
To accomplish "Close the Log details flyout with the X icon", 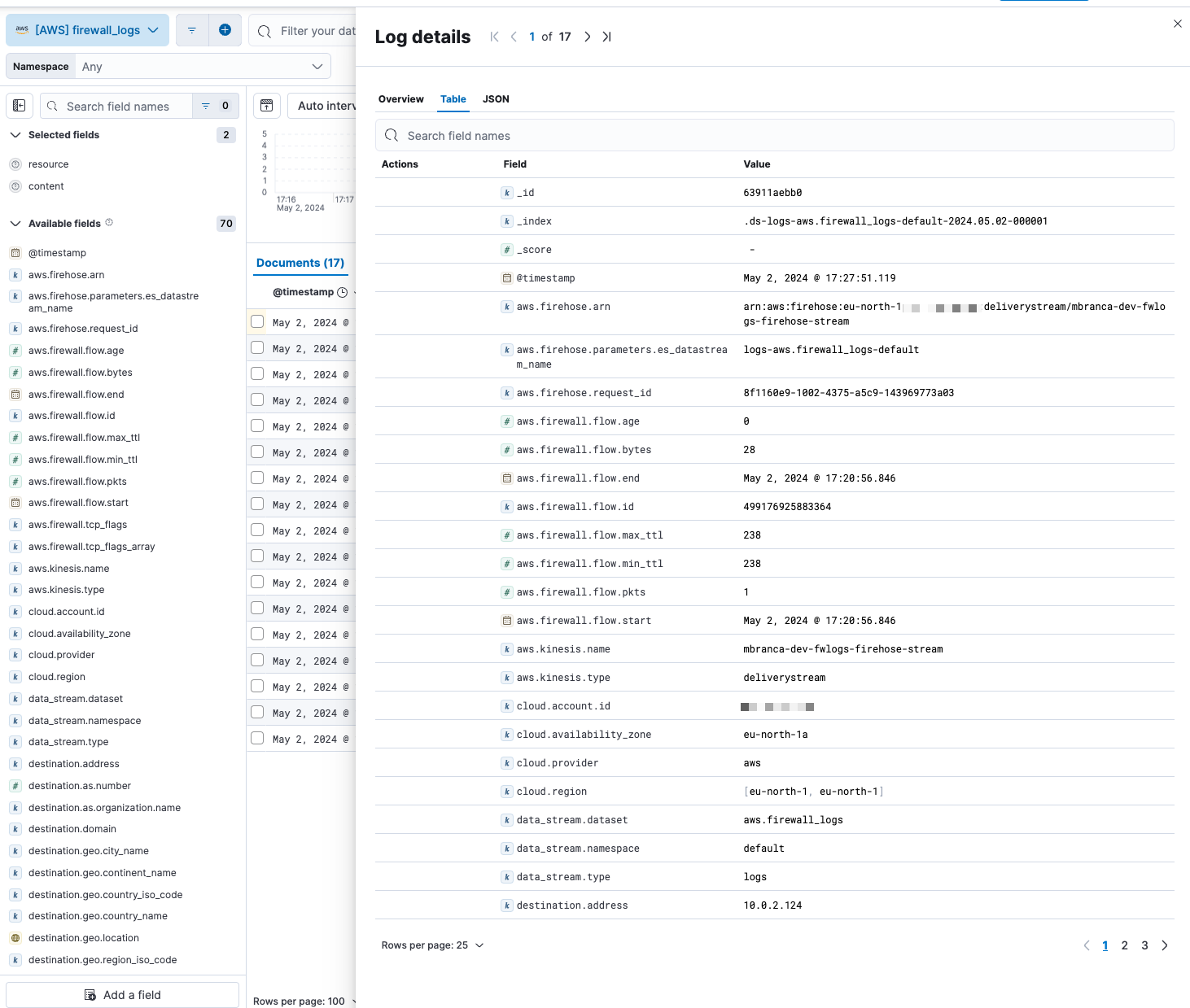I will click(1177, 24).
